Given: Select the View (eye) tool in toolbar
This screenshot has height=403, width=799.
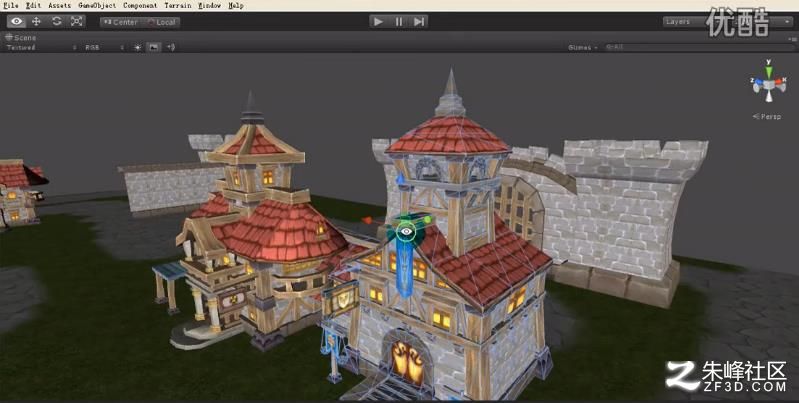Looking at the screenshot, I should tap(17, 21).
